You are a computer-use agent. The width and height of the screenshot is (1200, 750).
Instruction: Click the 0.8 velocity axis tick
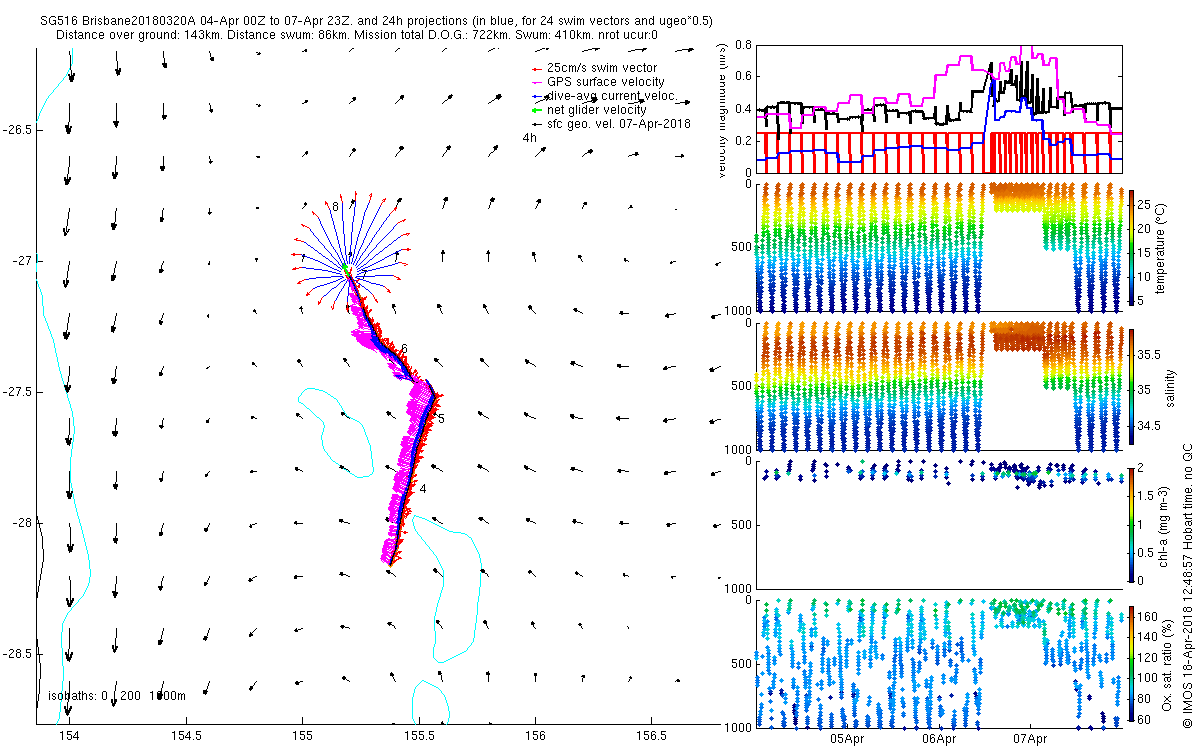click(x=742, y=45)
